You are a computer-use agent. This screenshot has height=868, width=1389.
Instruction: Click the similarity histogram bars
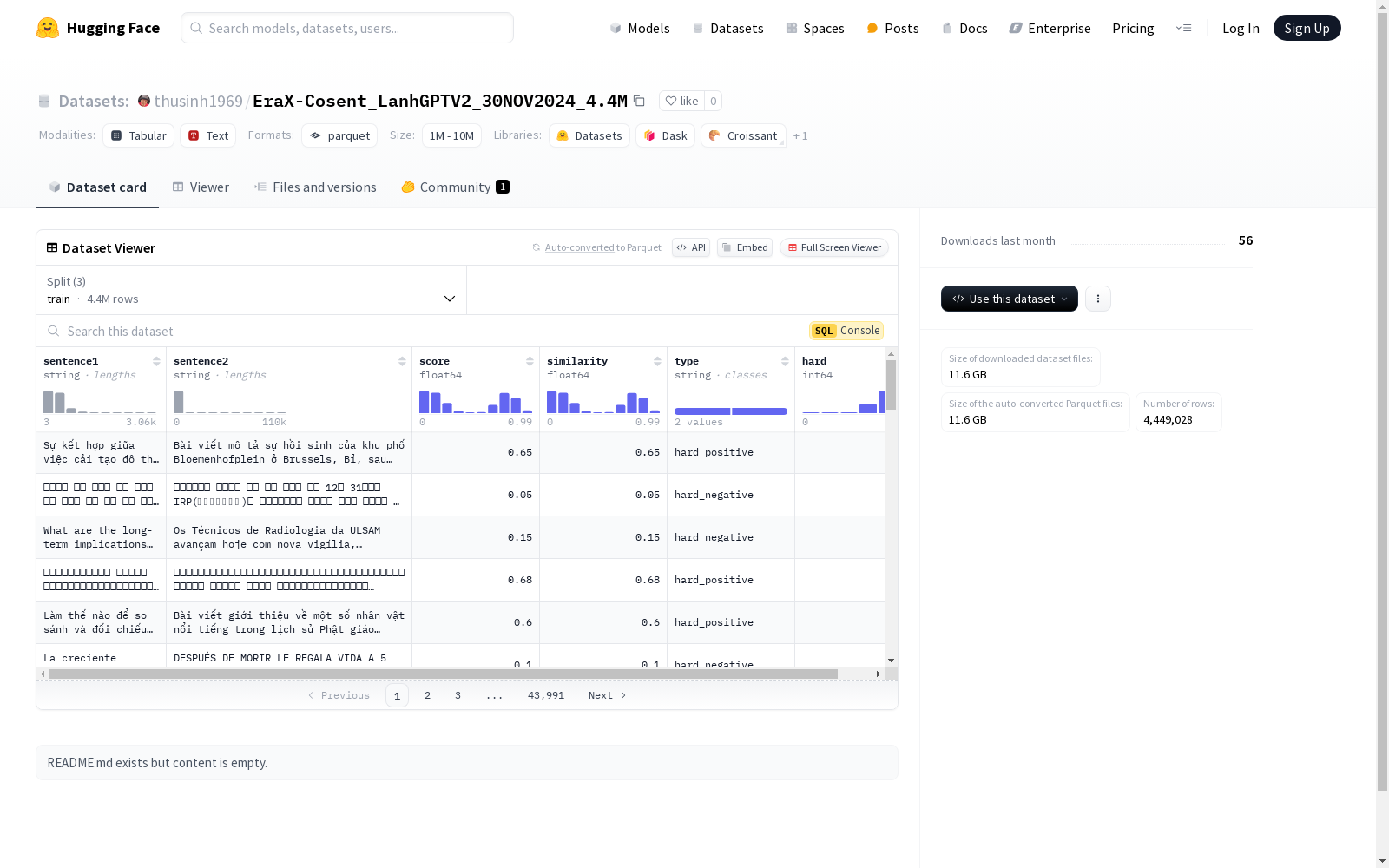[x=603, y=402]
